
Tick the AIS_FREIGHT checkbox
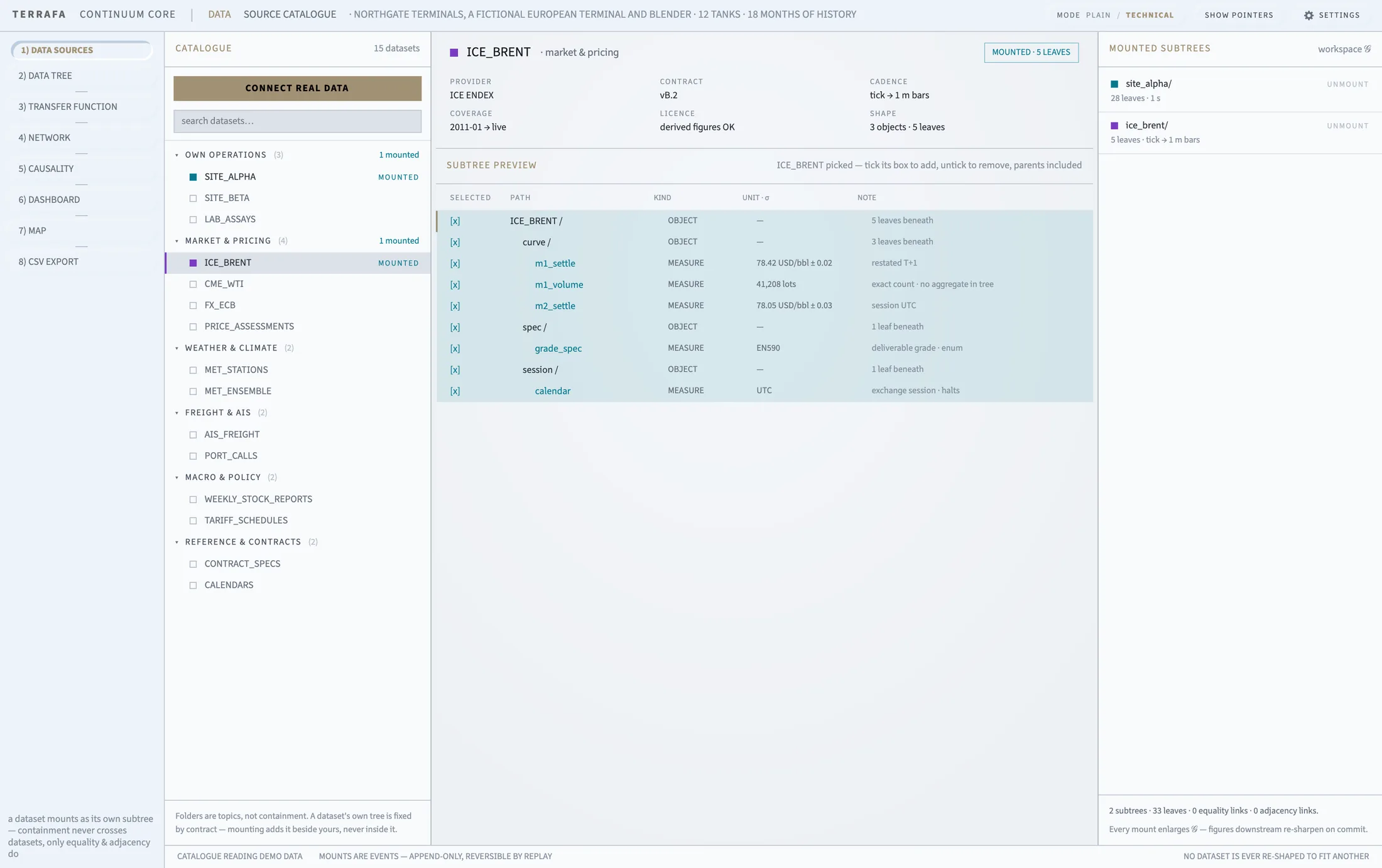(x=193, y=435)
